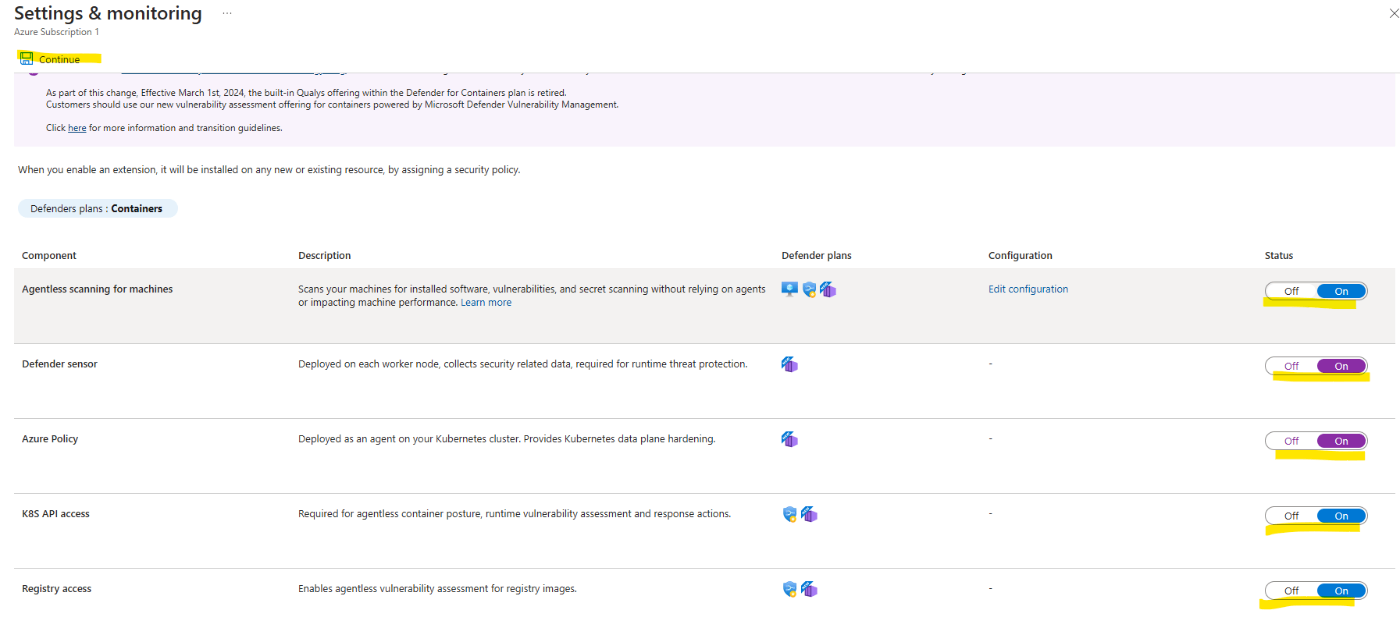Screen dimensions: 1400x635
Task: Enable K8S API access with On
Action: [x=1341, y=516]
